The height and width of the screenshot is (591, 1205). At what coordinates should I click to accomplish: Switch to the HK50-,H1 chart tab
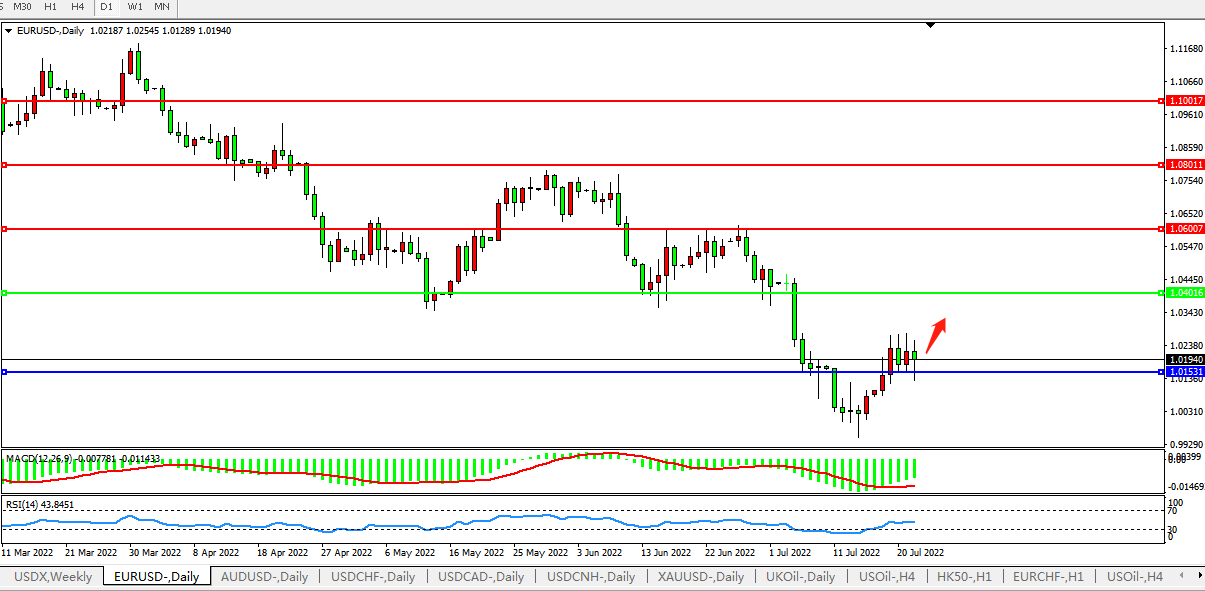[x=964, y=577]
